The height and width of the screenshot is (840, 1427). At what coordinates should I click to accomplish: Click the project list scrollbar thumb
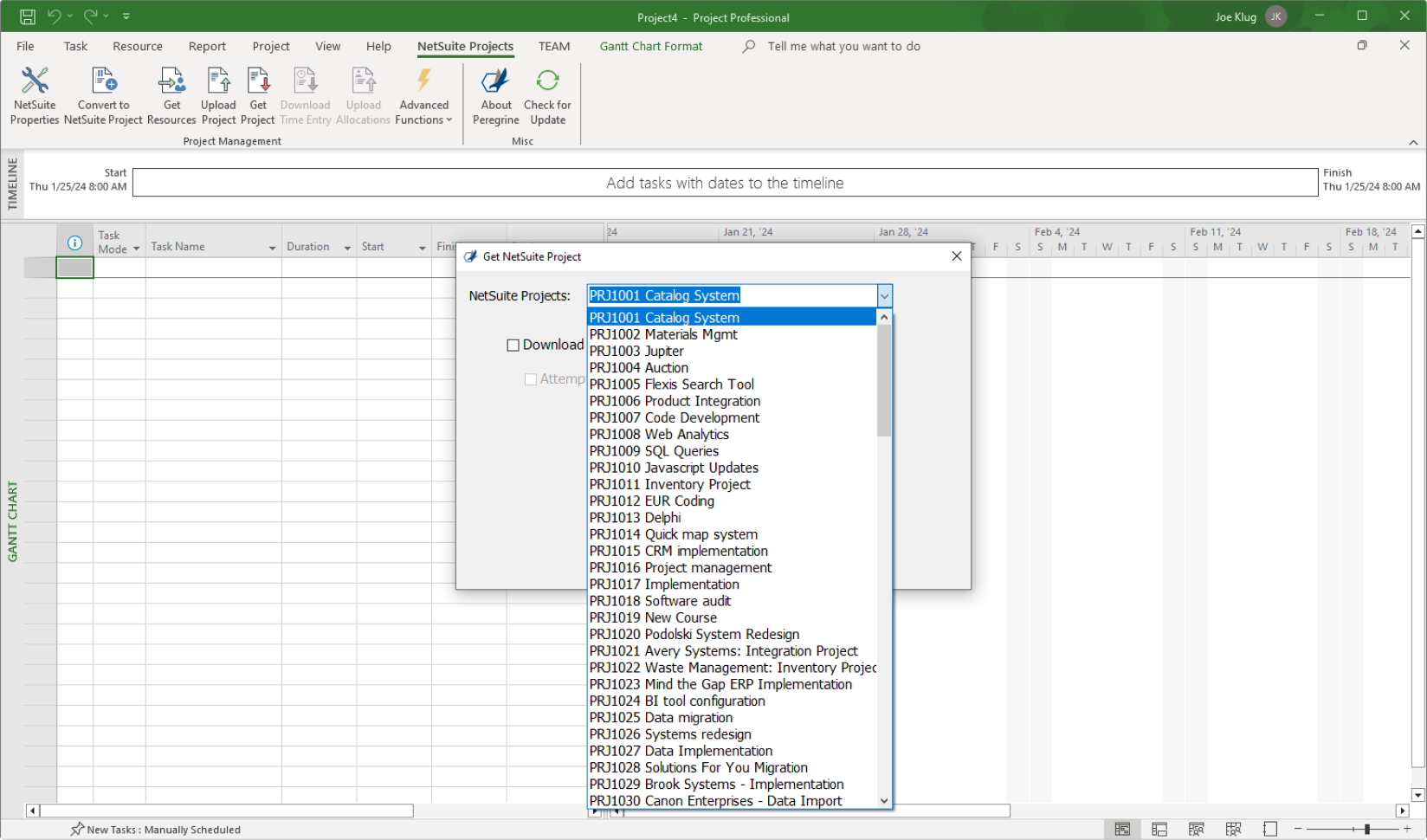pyautogui.click(x=884, y=380)
